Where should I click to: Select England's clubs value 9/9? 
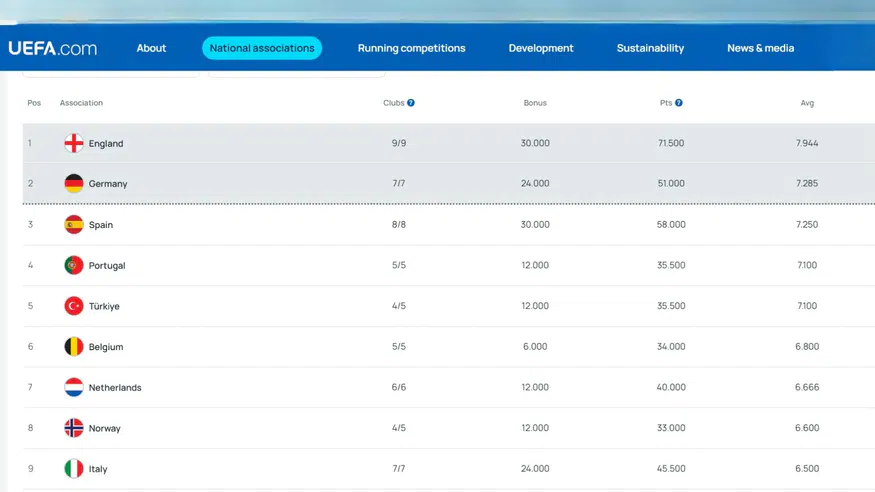tap(398, 143)
